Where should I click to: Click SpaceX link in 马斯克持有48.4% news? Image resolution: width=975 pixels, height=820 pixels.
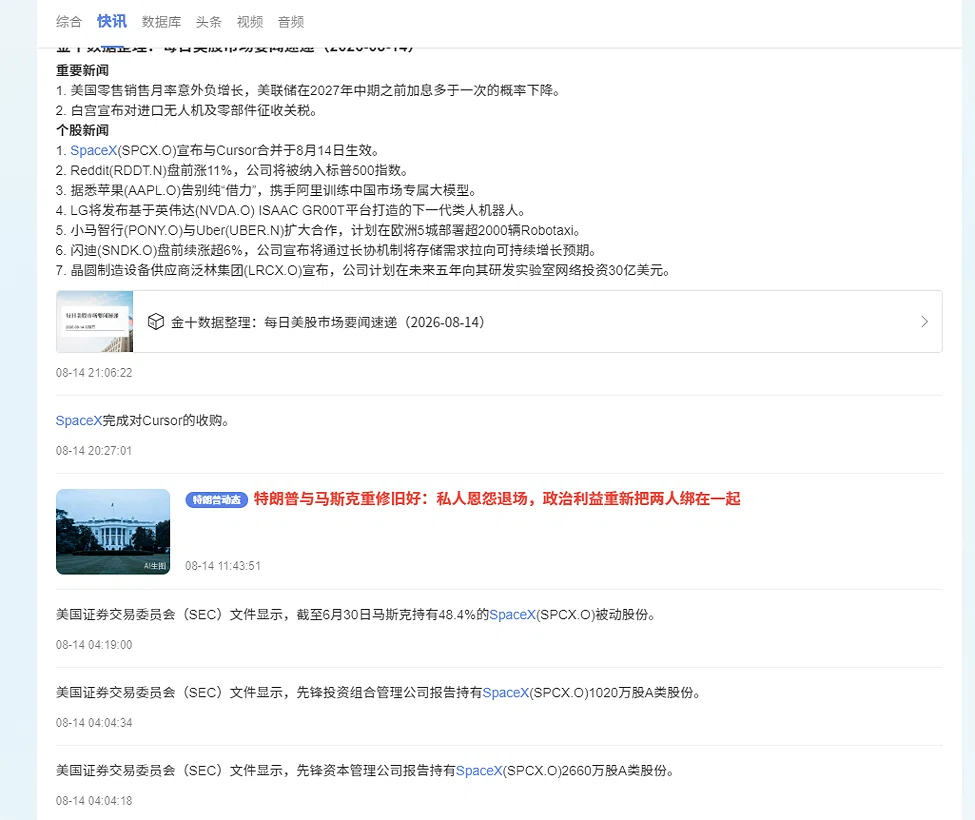coord(512,615)
